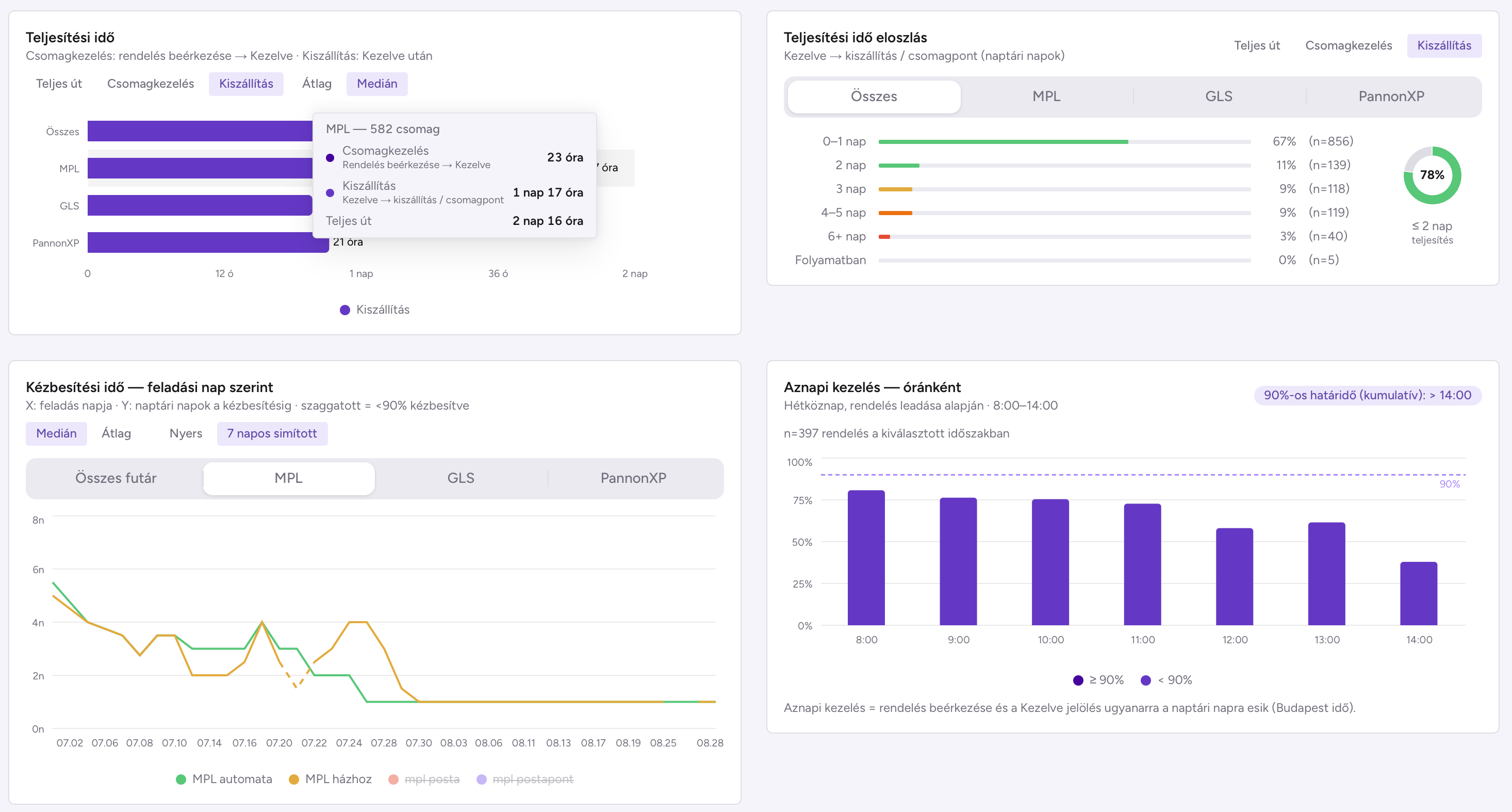Click the 9:00 hourly bar
The width and height of the screenshot is (1512, 812).
pos(959,562)
